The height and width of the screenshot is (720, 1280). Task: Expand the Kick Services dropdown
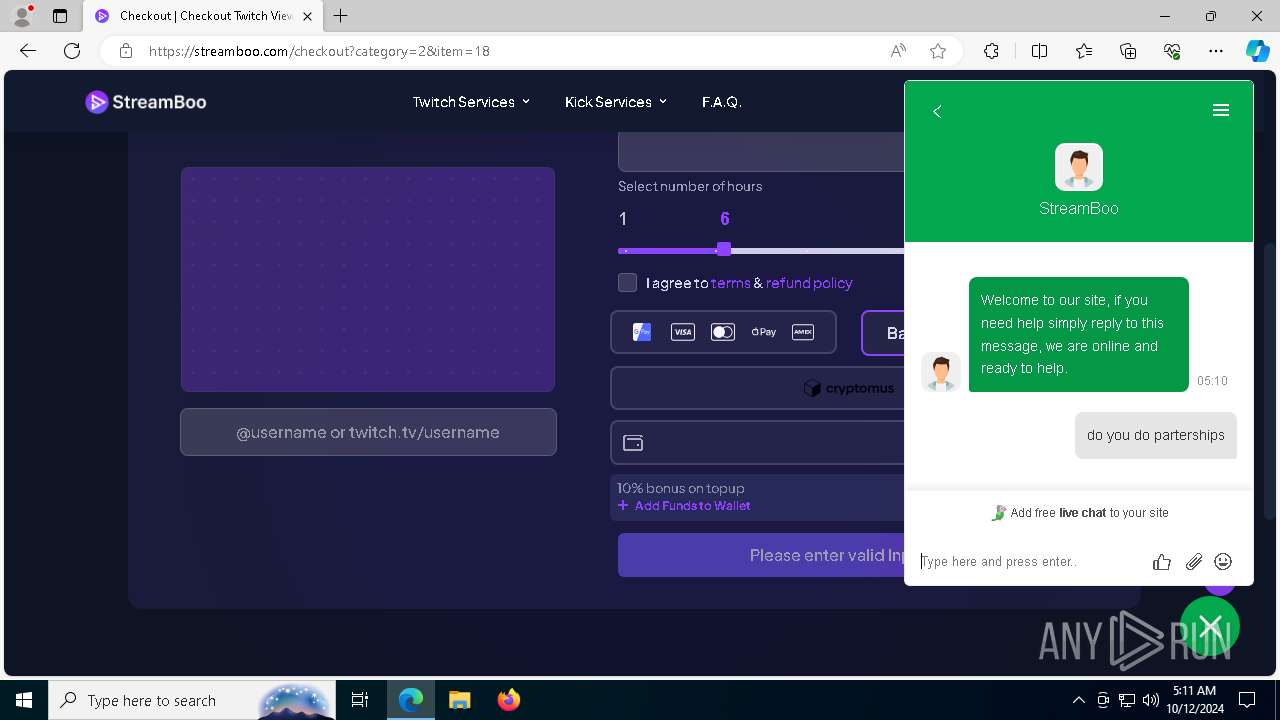615,102
